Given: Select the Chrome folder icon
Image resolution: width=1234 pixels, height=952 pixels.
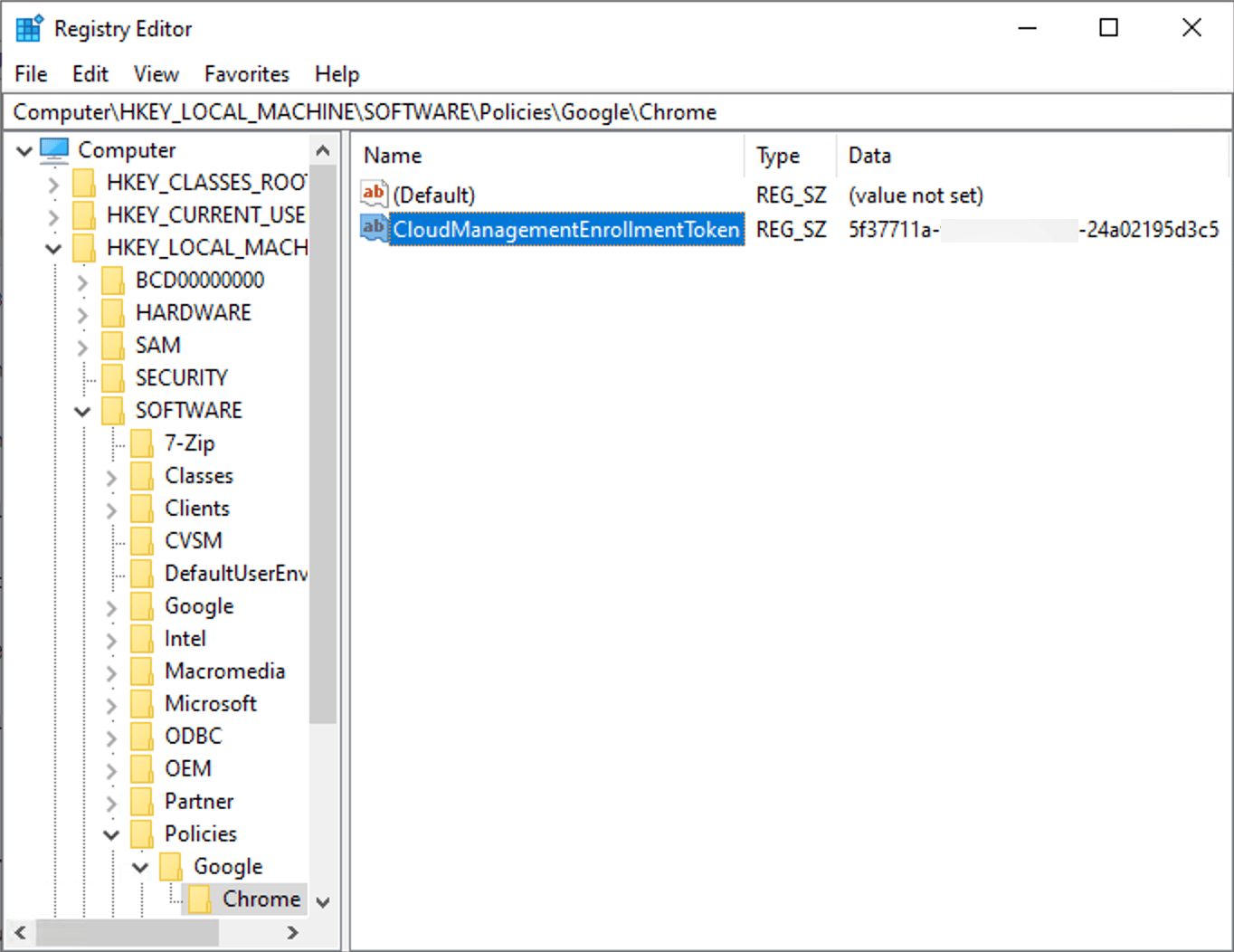Looking at the screenshot, I should tap(200, 900).
